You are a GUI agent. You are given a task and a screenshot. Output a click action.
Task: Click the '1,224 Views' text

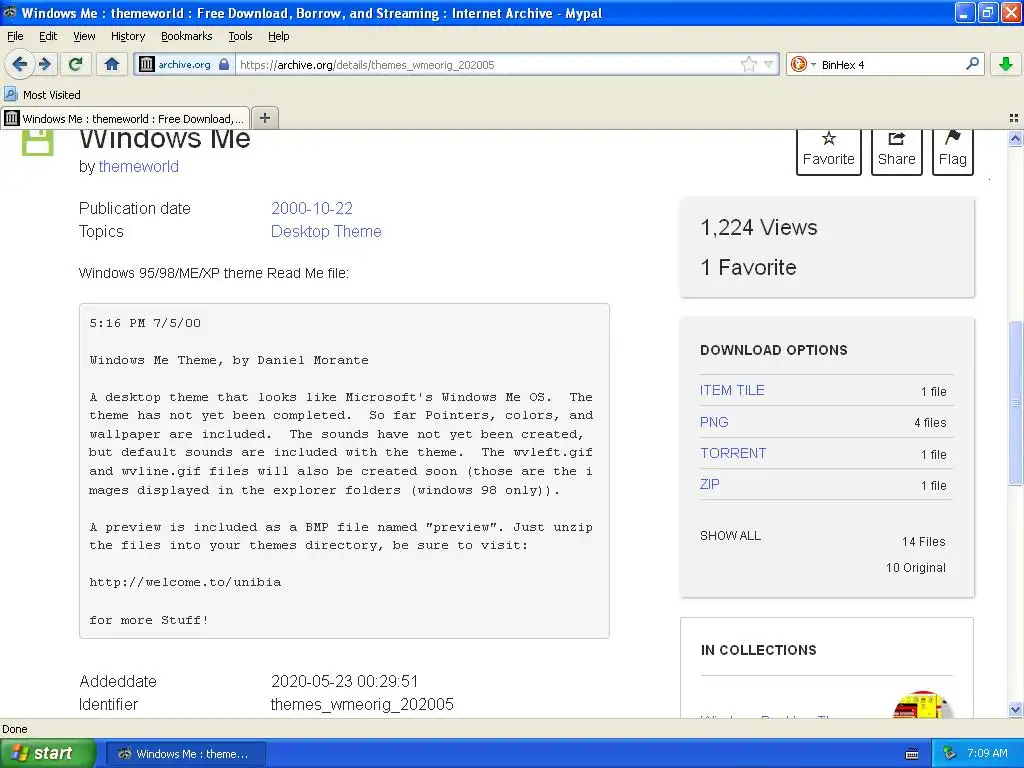[759, 227]
